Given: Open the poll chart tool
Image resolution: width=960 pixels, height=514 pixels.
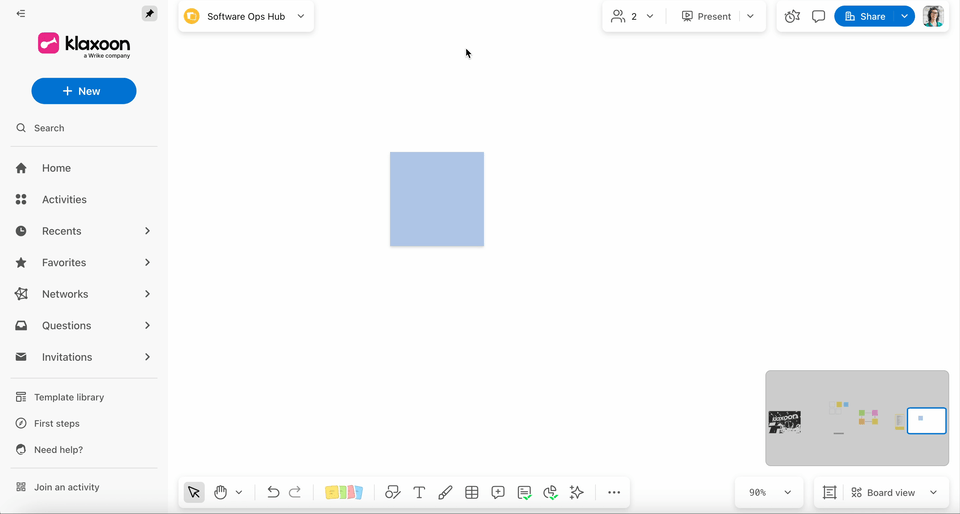Looking at the screenshot, I should point(550,493).
